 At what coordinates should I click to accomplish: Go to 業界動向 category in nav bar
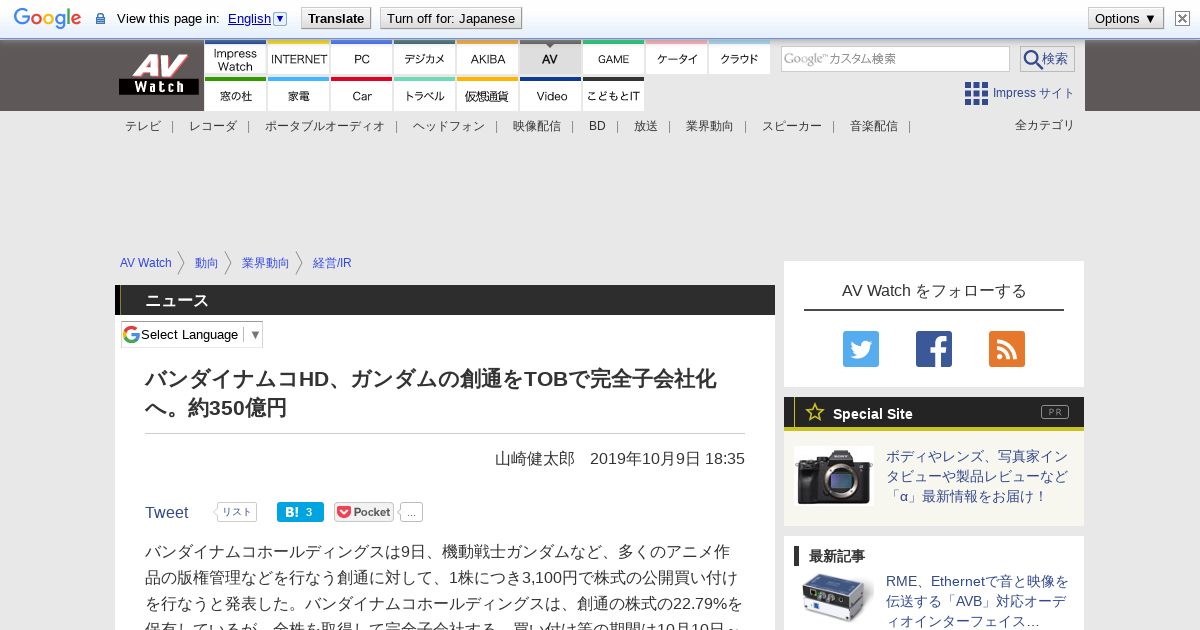pyautogui.click(x=710, y=126)
